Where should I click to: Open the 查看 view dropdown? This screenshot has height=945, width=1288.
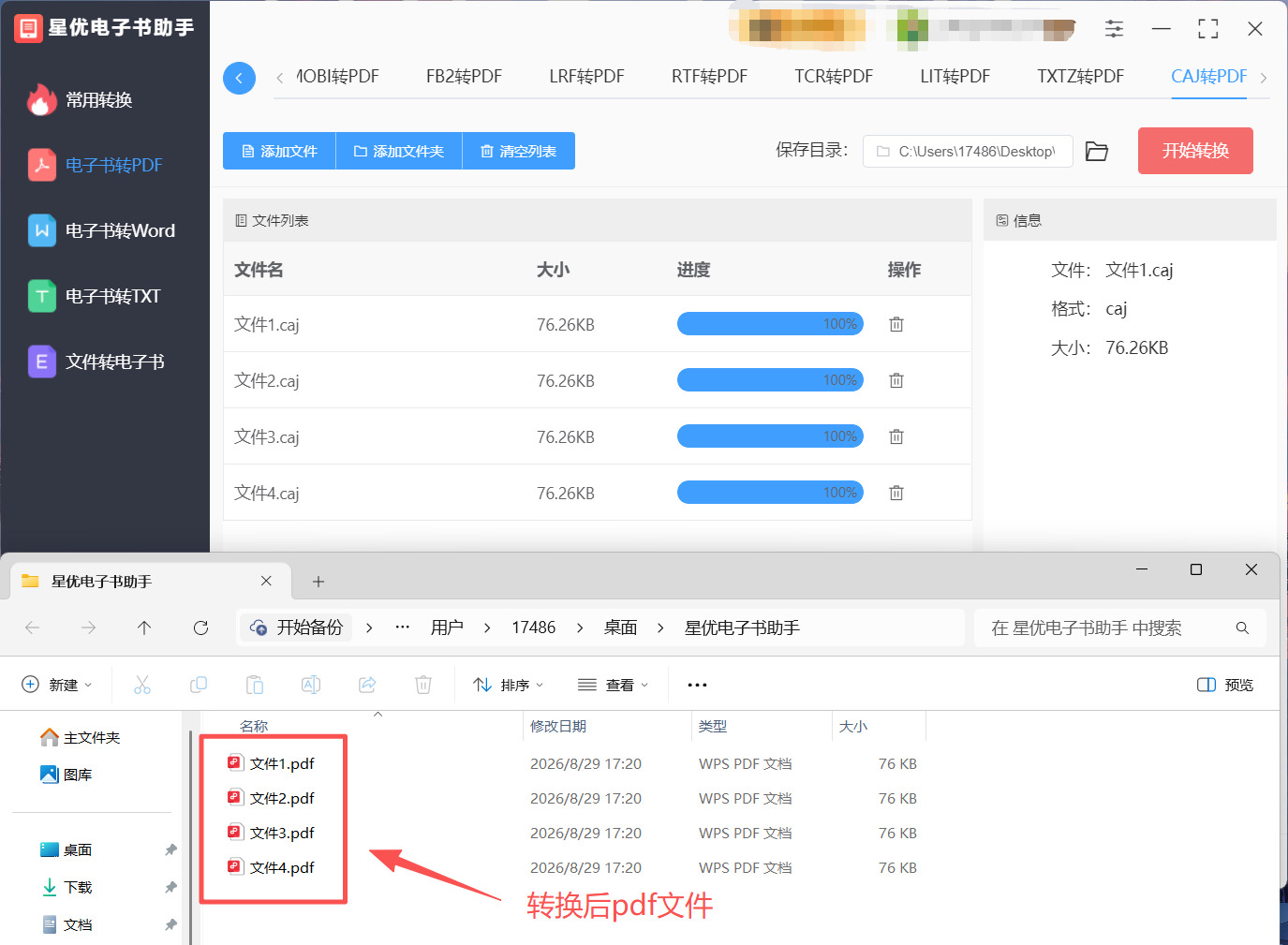[x=614, y=685]
